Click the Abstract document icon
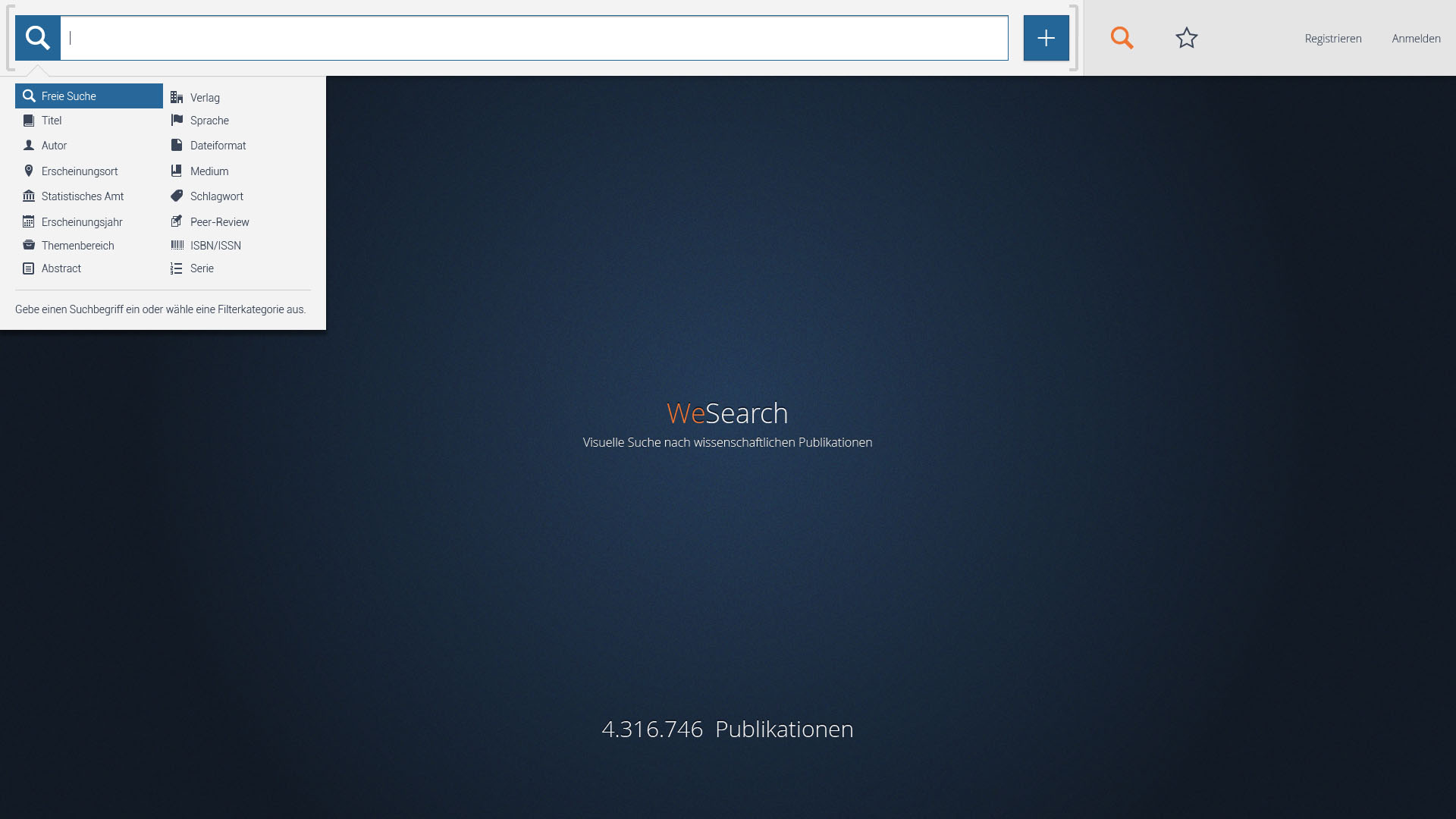 [29, 268]
